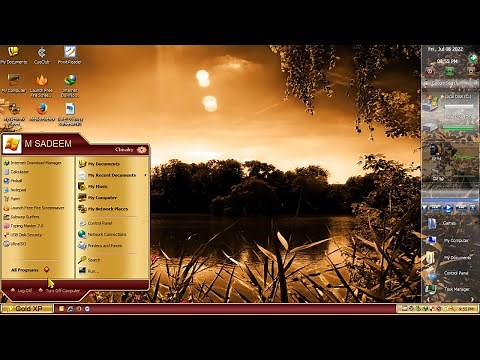Click the date text in sidebar
Screen dimensions: 480x360
pos(446,49)
